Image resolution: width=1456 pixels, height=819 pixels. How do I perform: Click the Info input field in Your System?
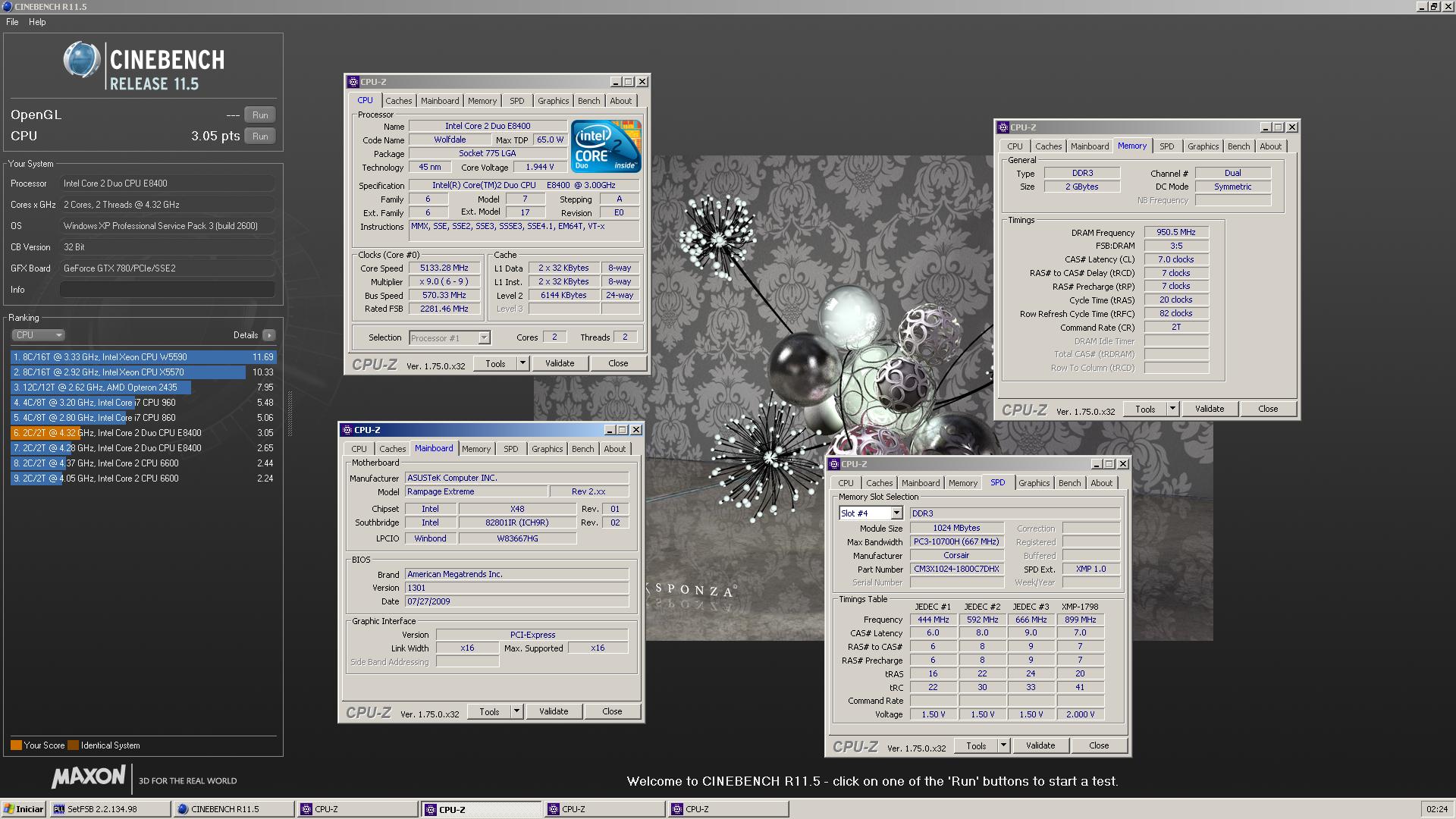click(167, 290)
